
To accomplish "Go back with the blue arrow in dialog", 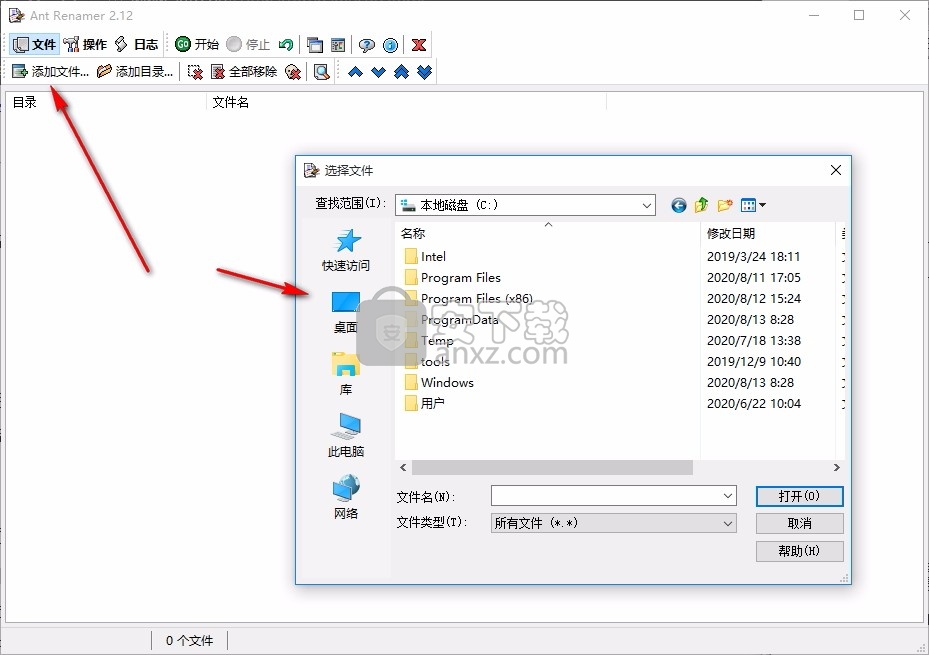I will 678,205.
